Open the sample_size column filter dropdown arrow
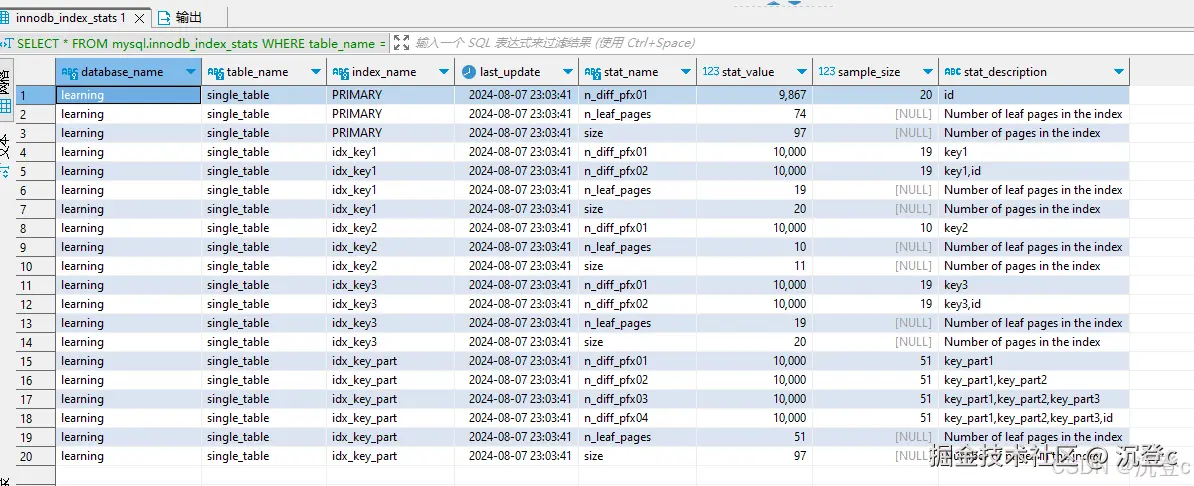The width and height of the screenshot is (1194, 486). coord(926,72)
